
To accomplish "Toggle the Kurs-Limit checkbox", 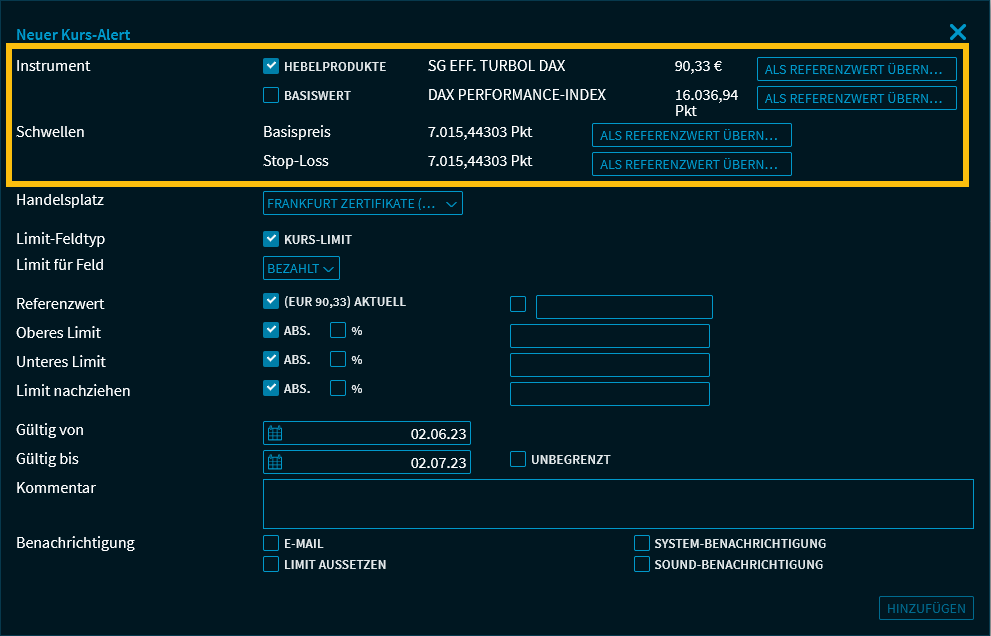I will [x=271, y=239].
